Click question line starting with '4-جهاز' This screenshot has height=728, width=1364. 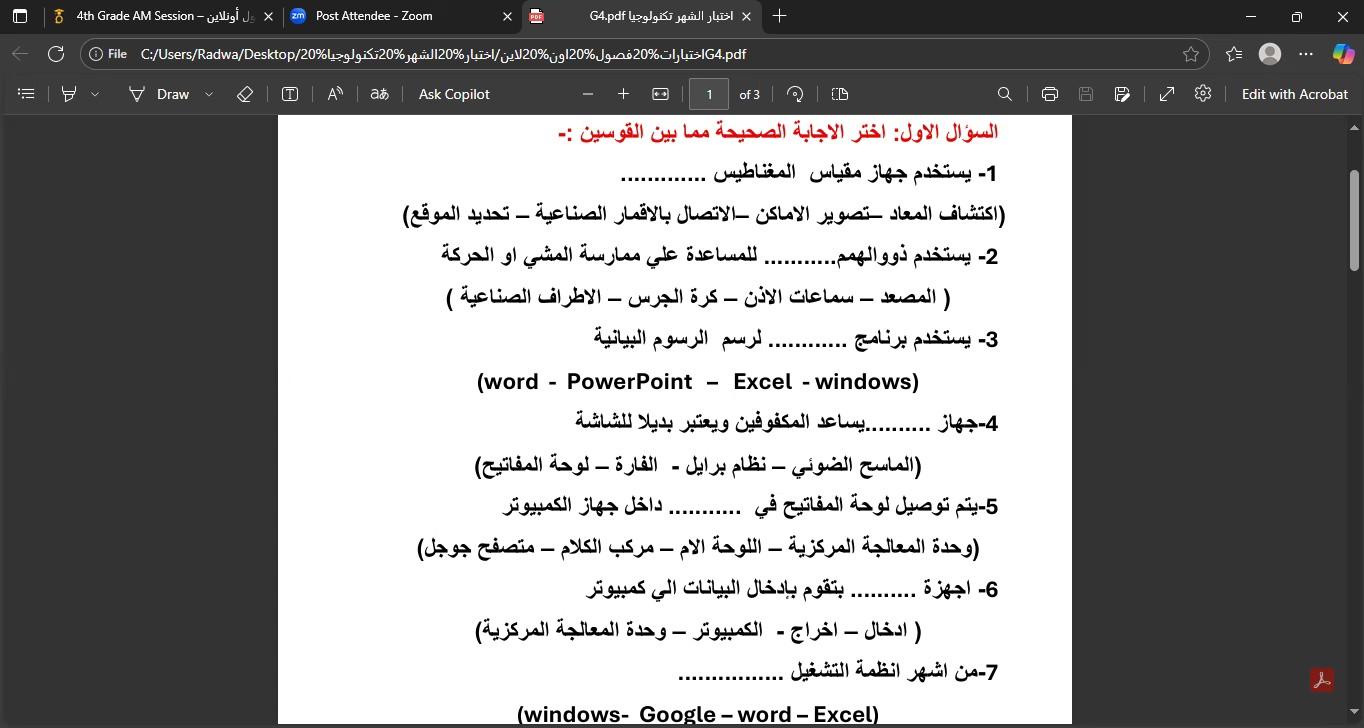(x=787, y=422)
